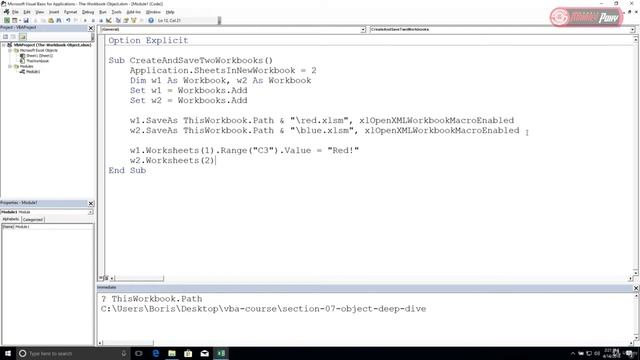Open the Help menu
This screenshot has height=360, width=640.
[x=170, y=12]
